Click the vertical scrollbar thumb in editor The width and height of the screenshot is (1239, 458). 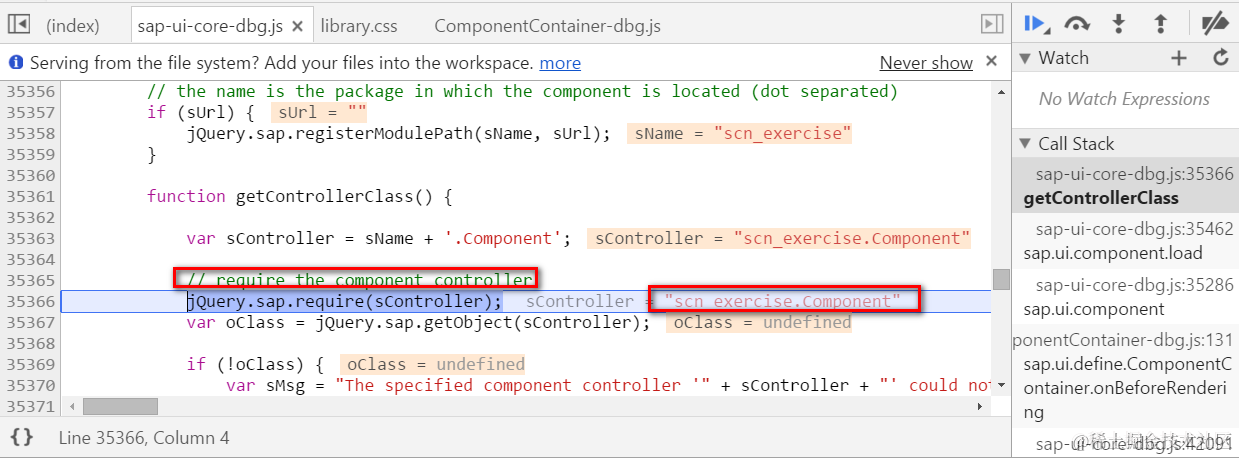click(x=1001, y=278)
